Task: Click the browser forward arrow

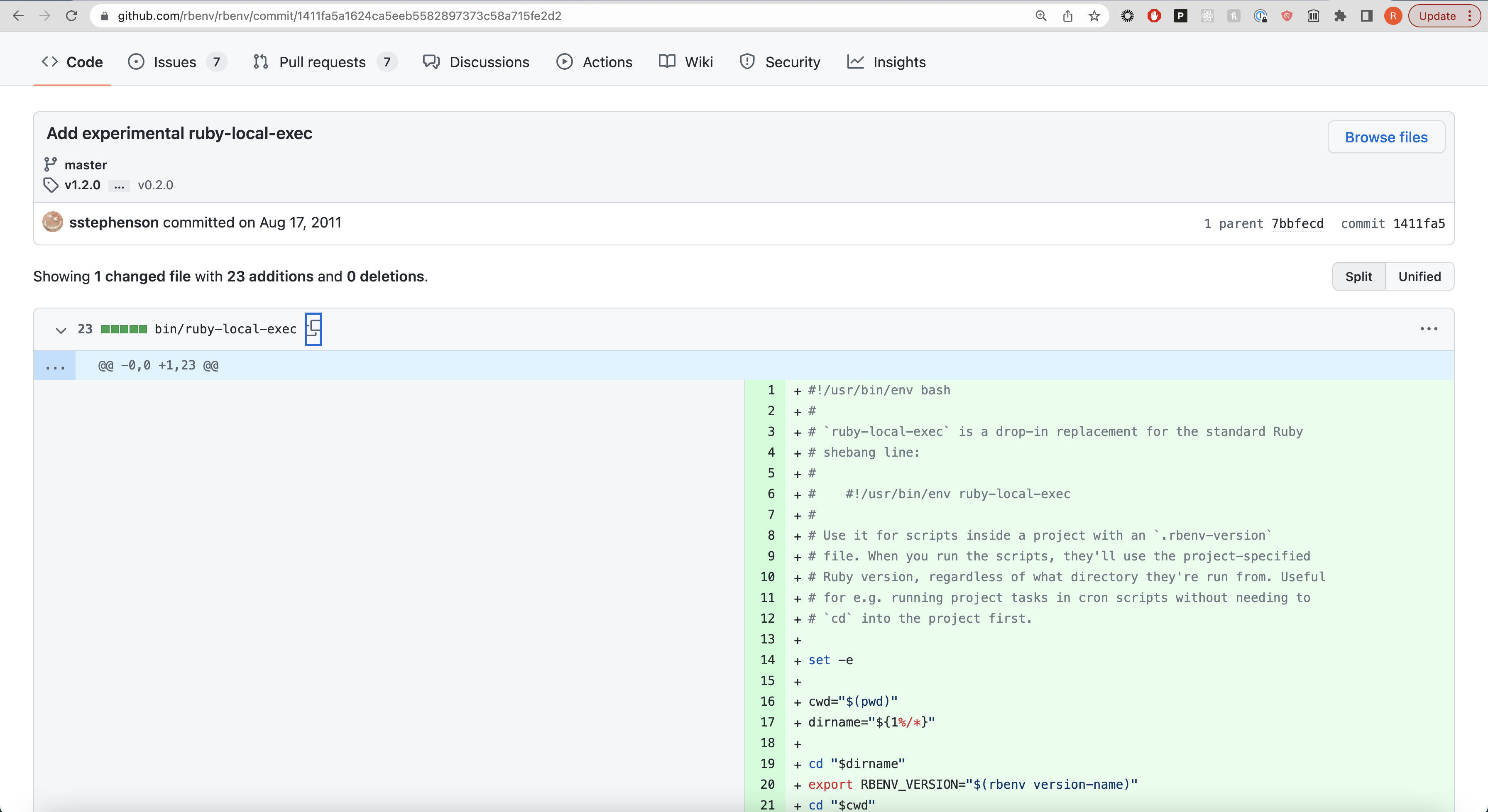Action: (44, 16)
